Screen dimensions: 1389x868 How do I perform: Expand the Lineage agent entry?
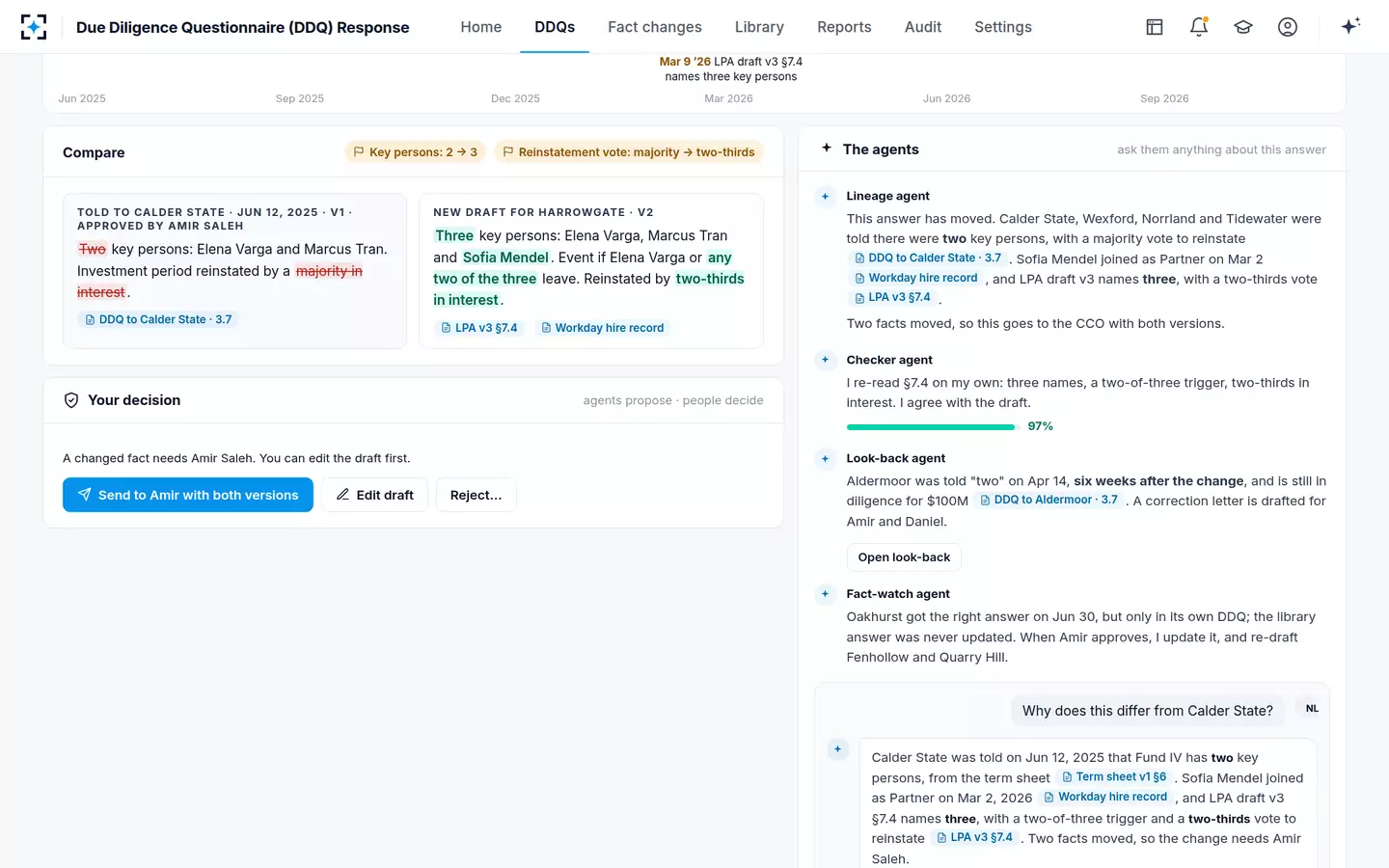pos(825,196)
